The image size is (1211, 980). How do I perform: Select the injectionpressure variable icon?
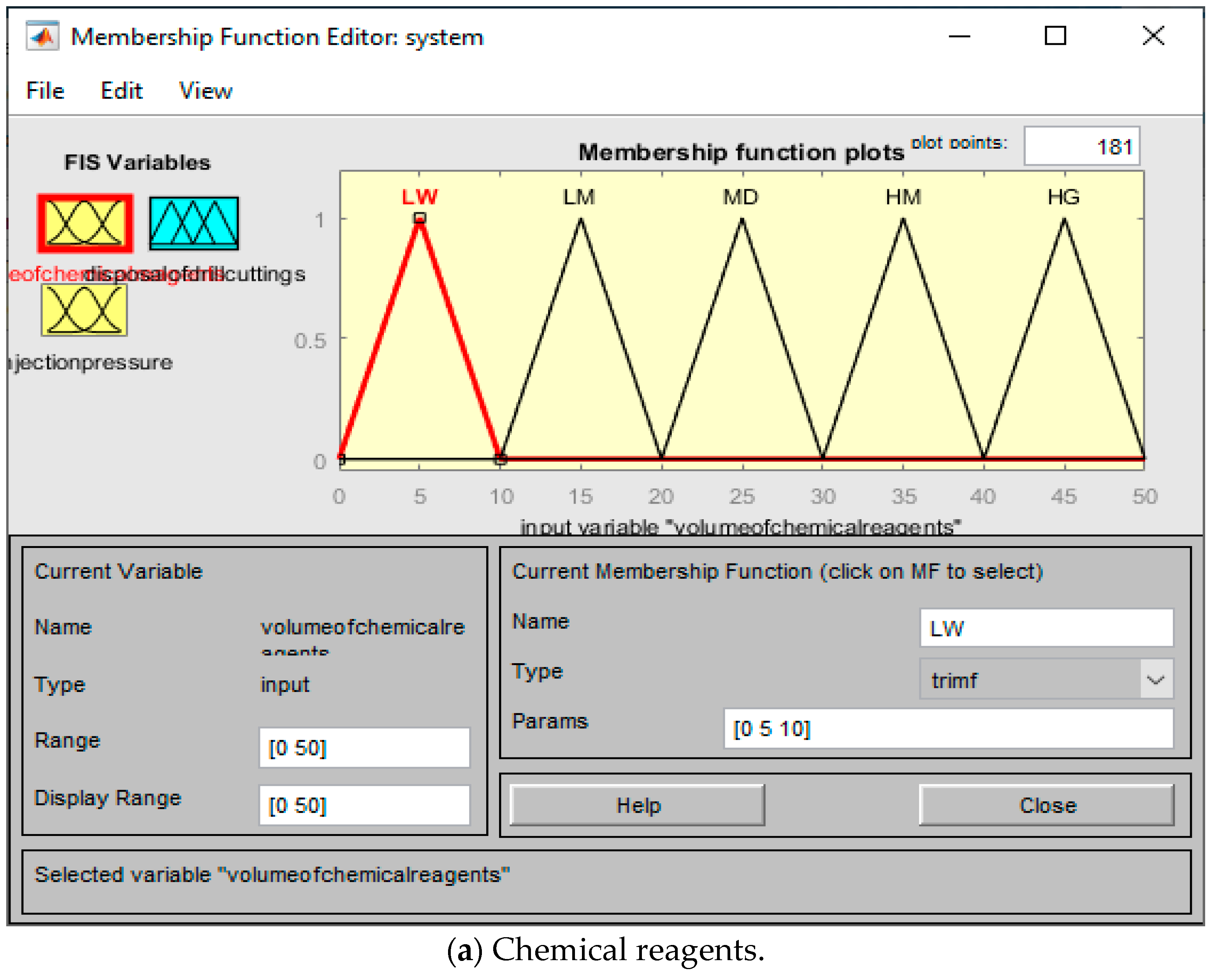[x=84, y=310]
